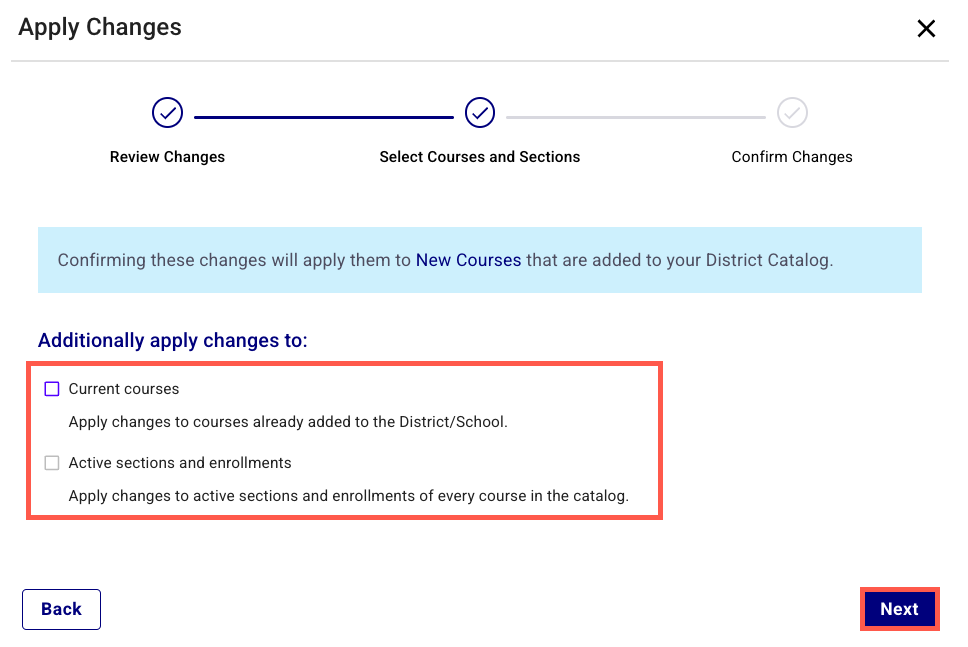Tick the Active sections and enrollments checkbox
This screenshot has height=647, width=968.
(x=52, y=463)
